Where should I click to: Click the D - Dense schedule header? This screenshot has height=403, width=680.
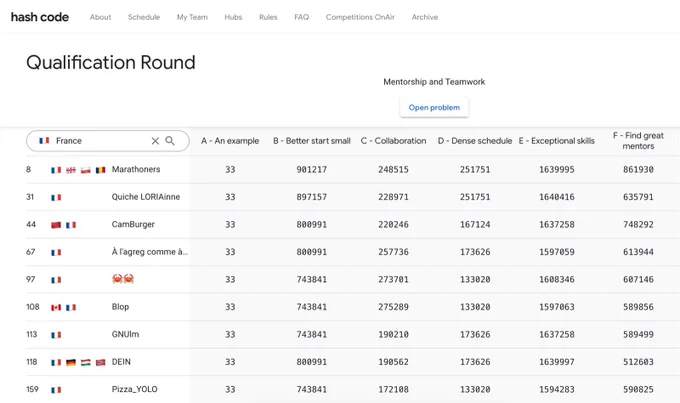[x=475, y=141]
